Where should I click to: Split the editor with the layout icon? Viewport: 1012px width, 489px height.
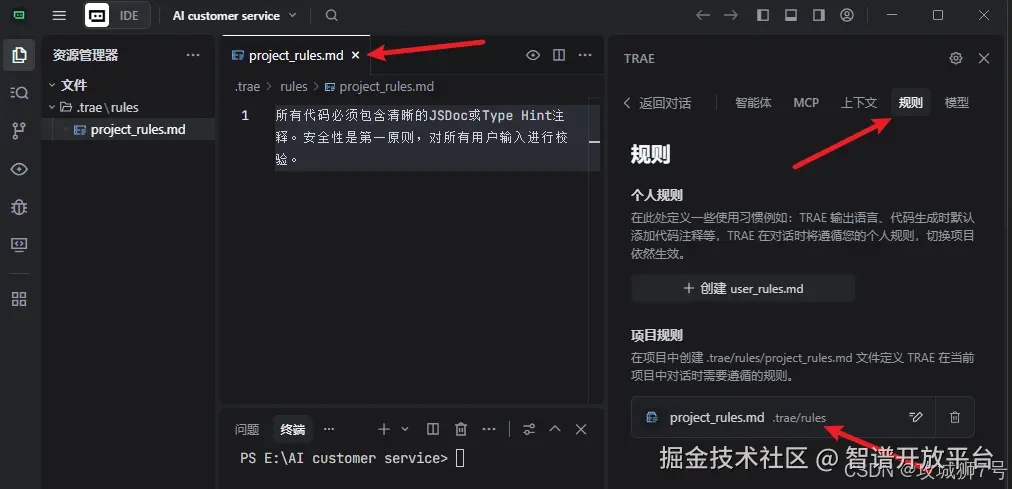pos(559,55)
